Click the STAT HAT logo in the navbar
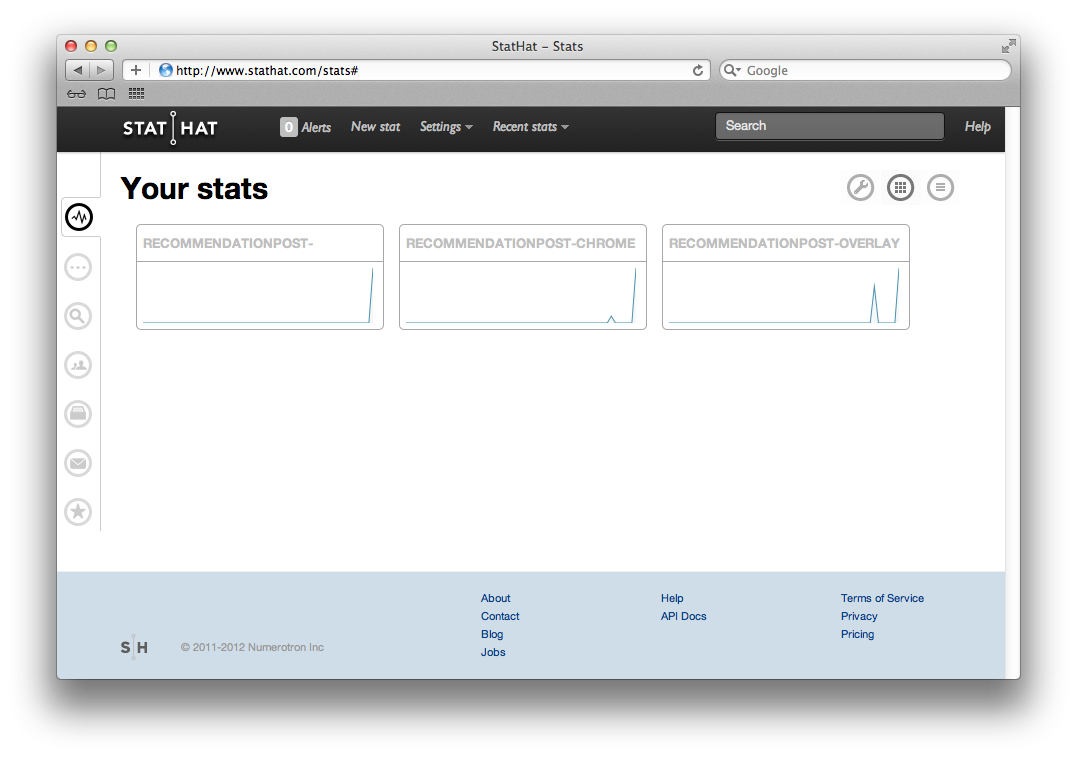Viewport: 1077px width, 758px height. point(169,128)
